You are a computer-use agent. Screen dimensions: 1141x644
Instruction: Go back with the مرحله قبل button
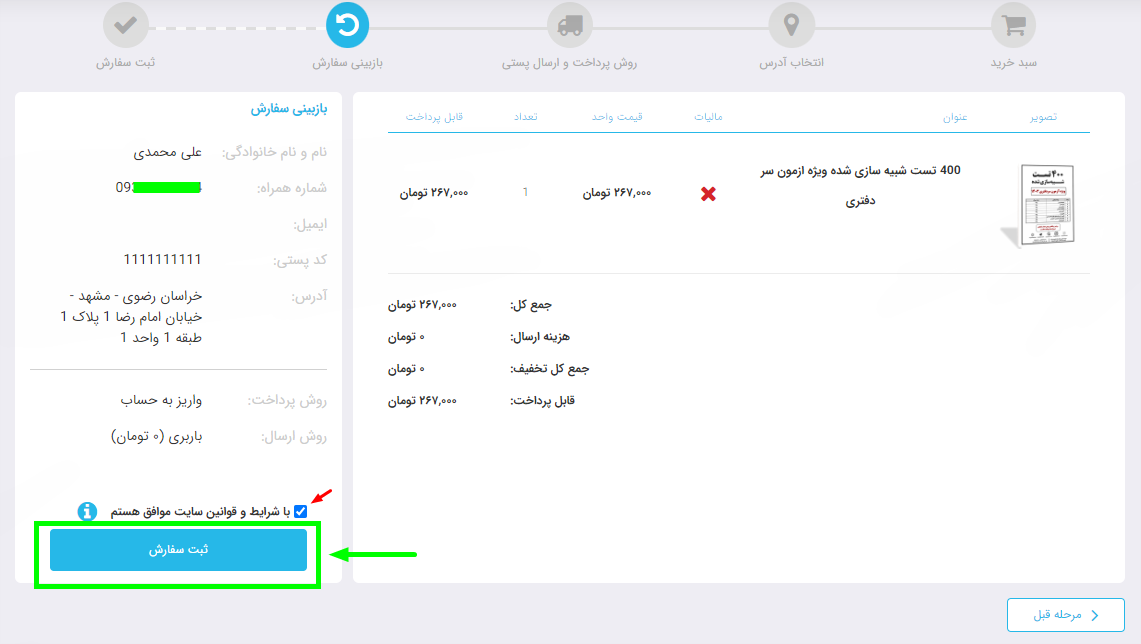click(x=1065, y=615)
